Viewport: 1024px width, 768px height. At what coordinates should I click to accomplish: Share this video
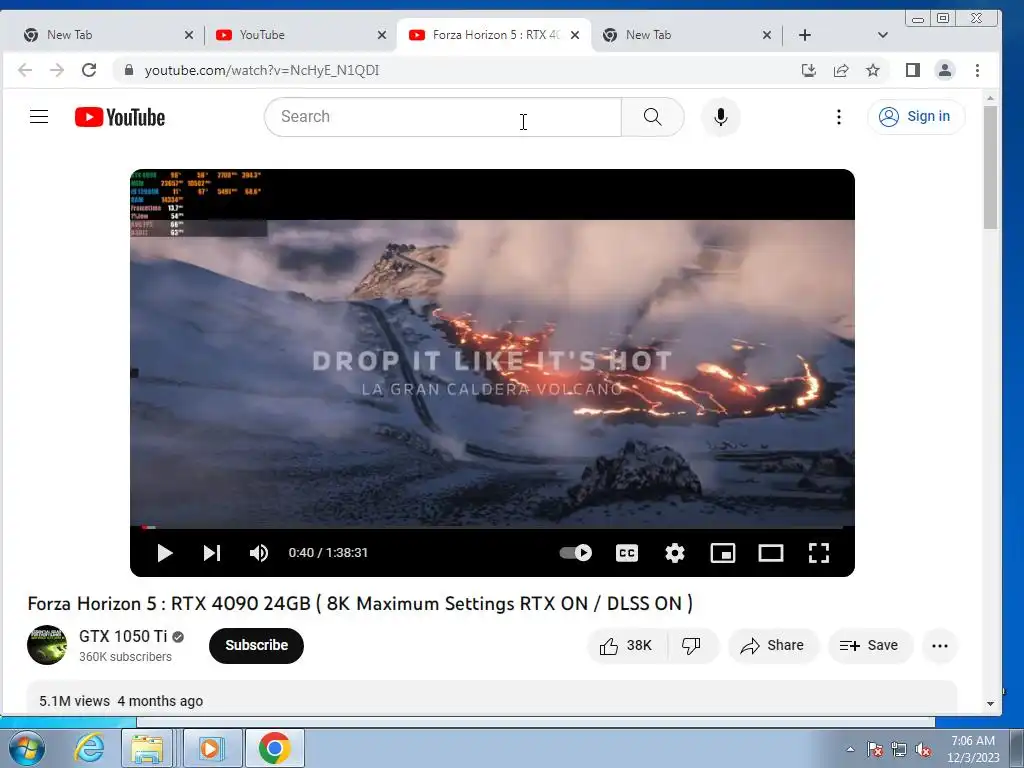coord(773,646)
